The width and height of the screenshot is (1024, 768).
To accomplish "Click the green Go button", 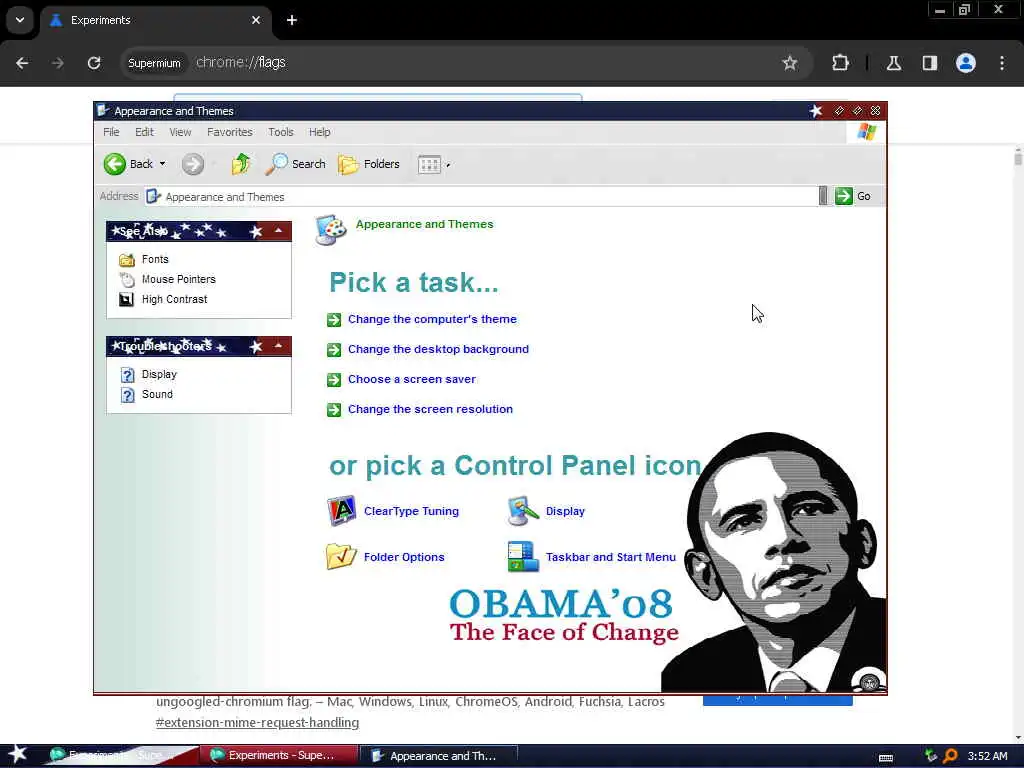I will click(853, 196).
